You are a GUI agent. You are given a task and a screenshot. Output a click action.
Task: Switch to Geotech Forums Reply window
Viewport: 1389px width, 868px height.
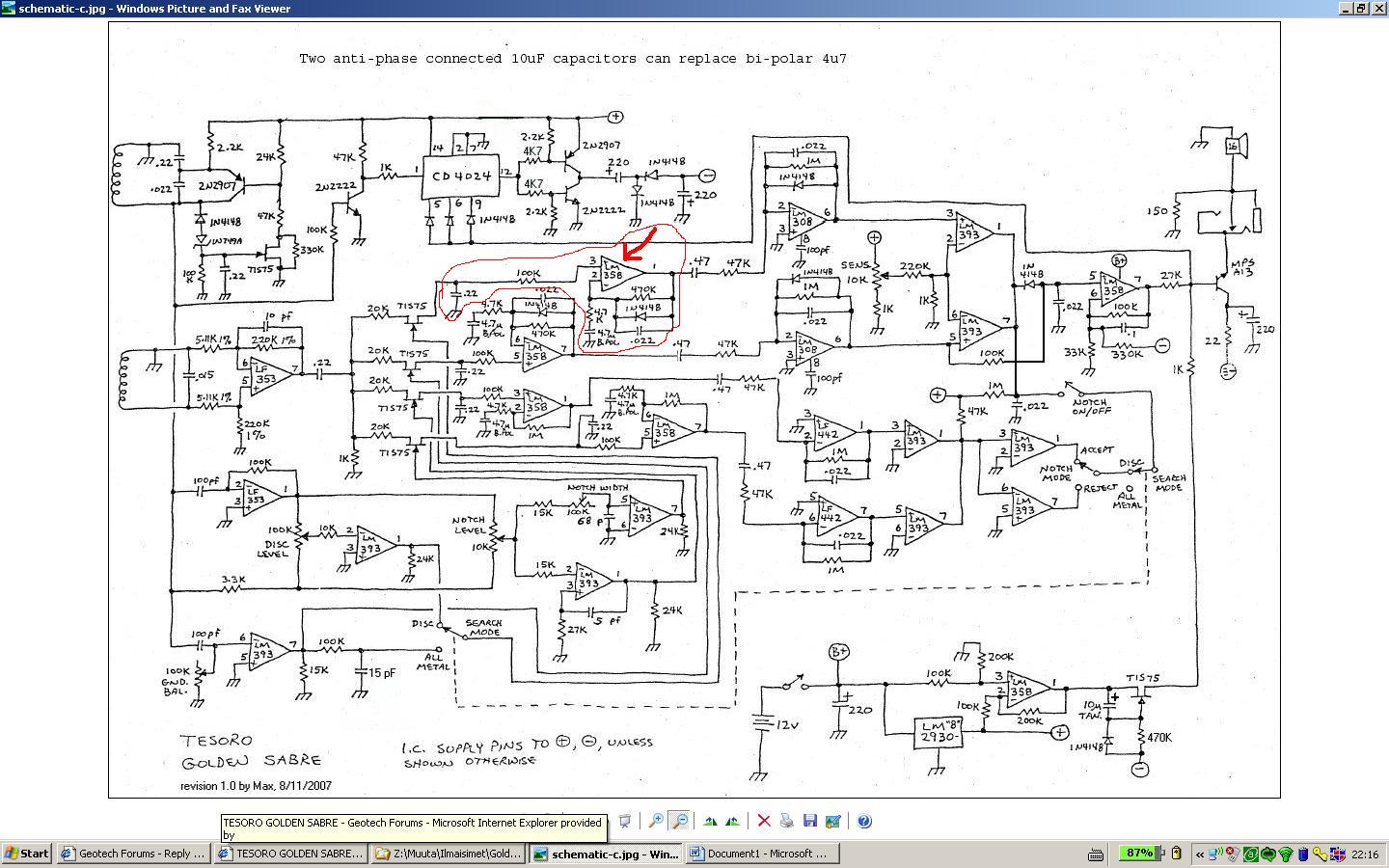133,854
